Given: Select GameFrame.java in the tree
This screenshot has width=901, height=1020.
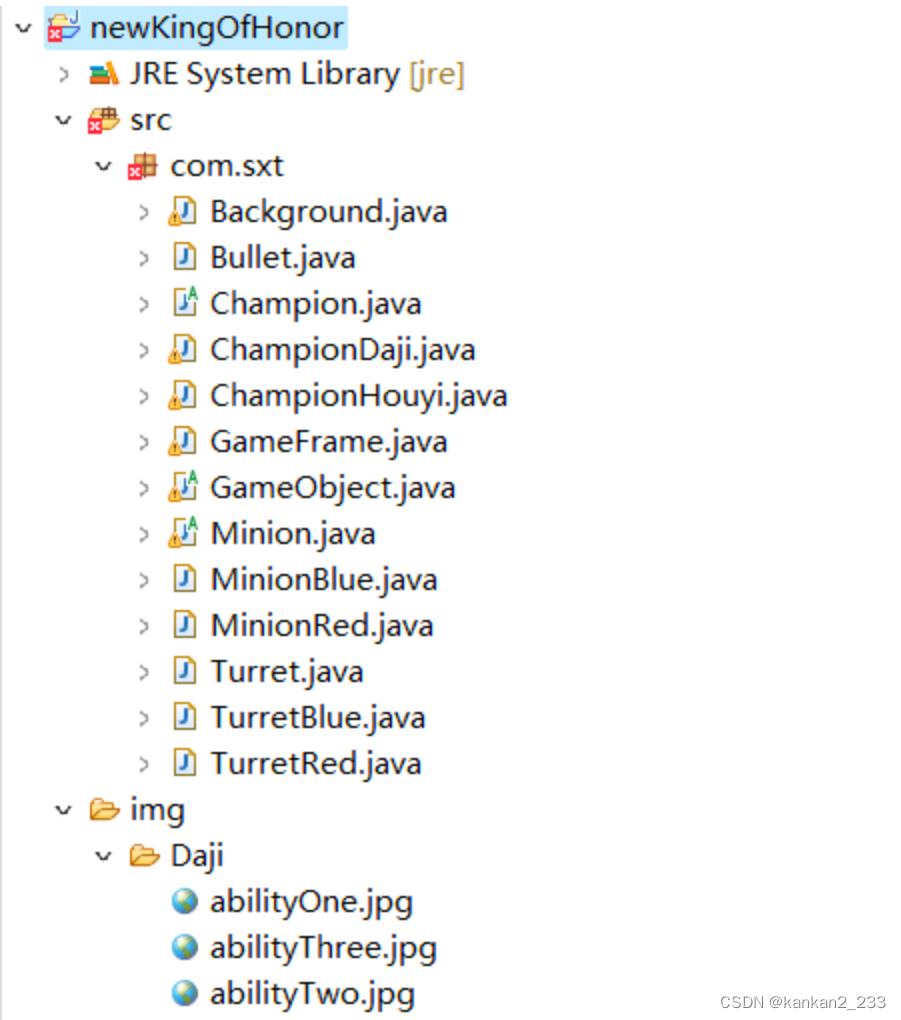Looking at the screenshot, I should (x=329, y=442).
